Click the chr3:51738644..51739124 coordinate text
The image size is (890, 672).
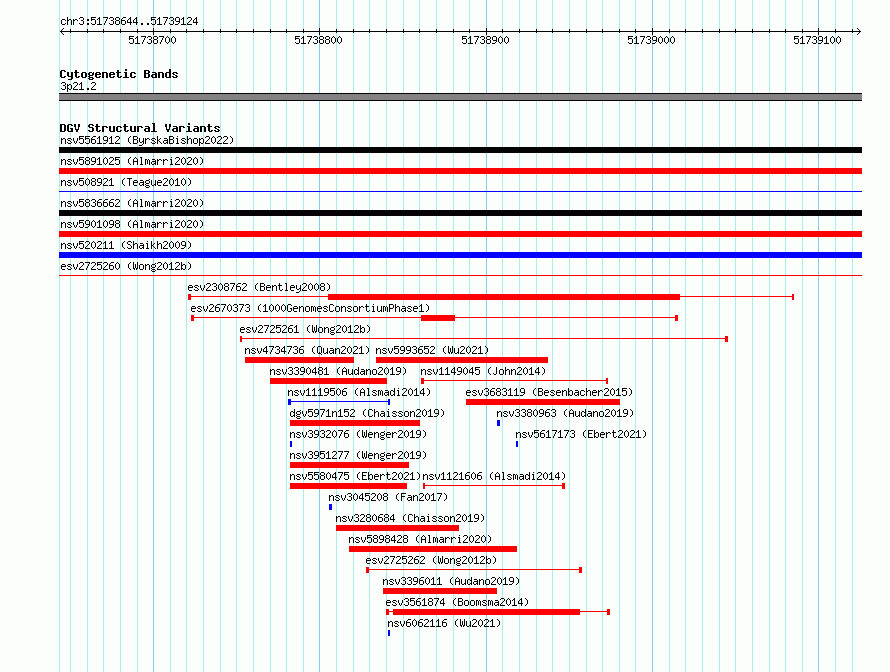click(x=129, y=21)
